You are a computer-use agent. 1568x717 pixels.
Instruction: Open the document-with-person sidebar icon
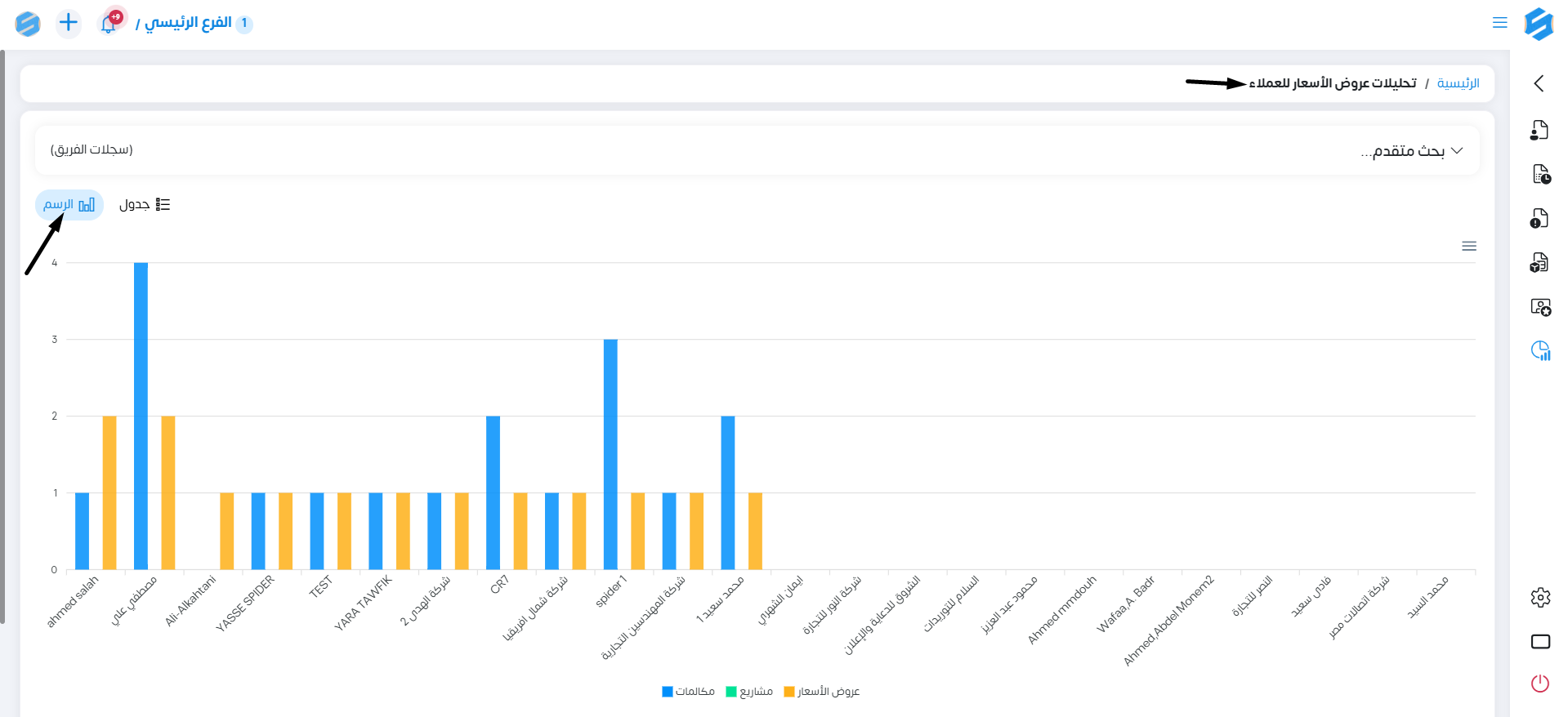coord(1539,130)
